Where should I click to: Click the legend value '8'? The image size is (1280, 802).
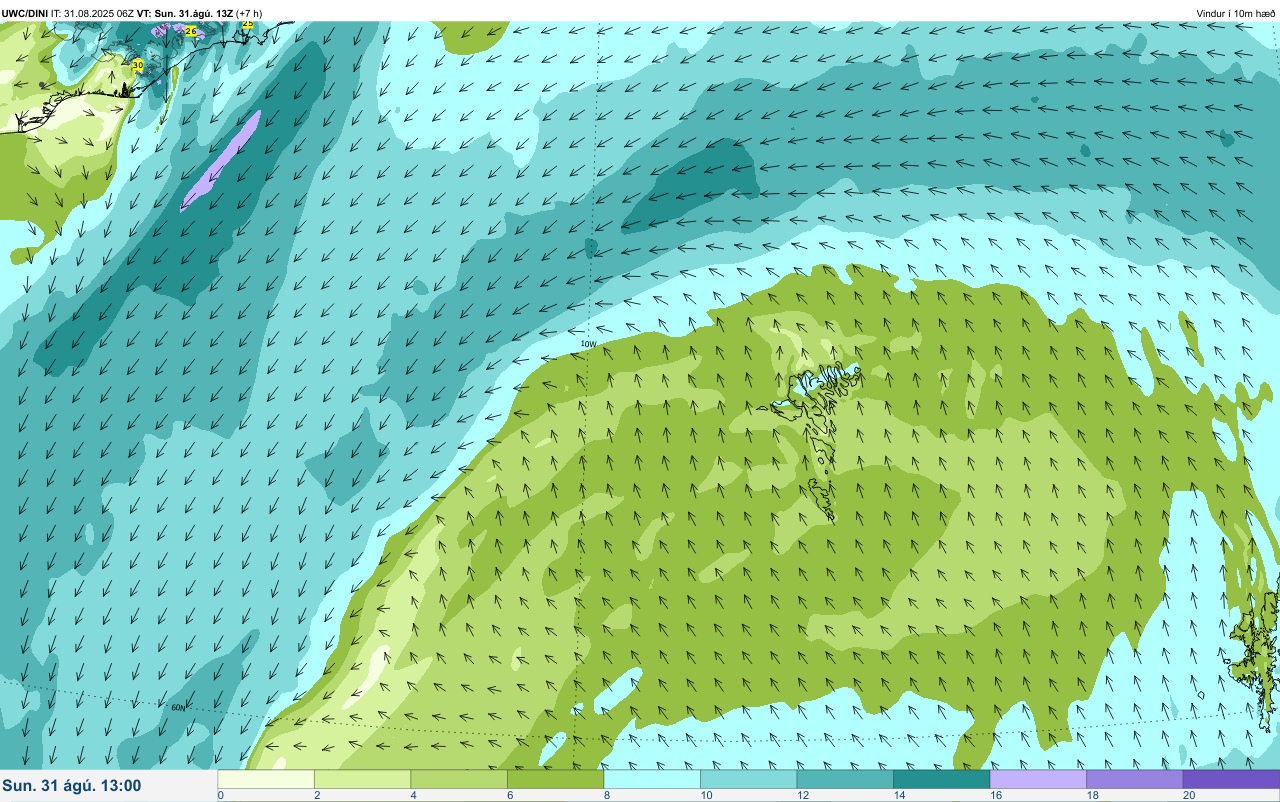pyautogui.click(x=605, y=795)
